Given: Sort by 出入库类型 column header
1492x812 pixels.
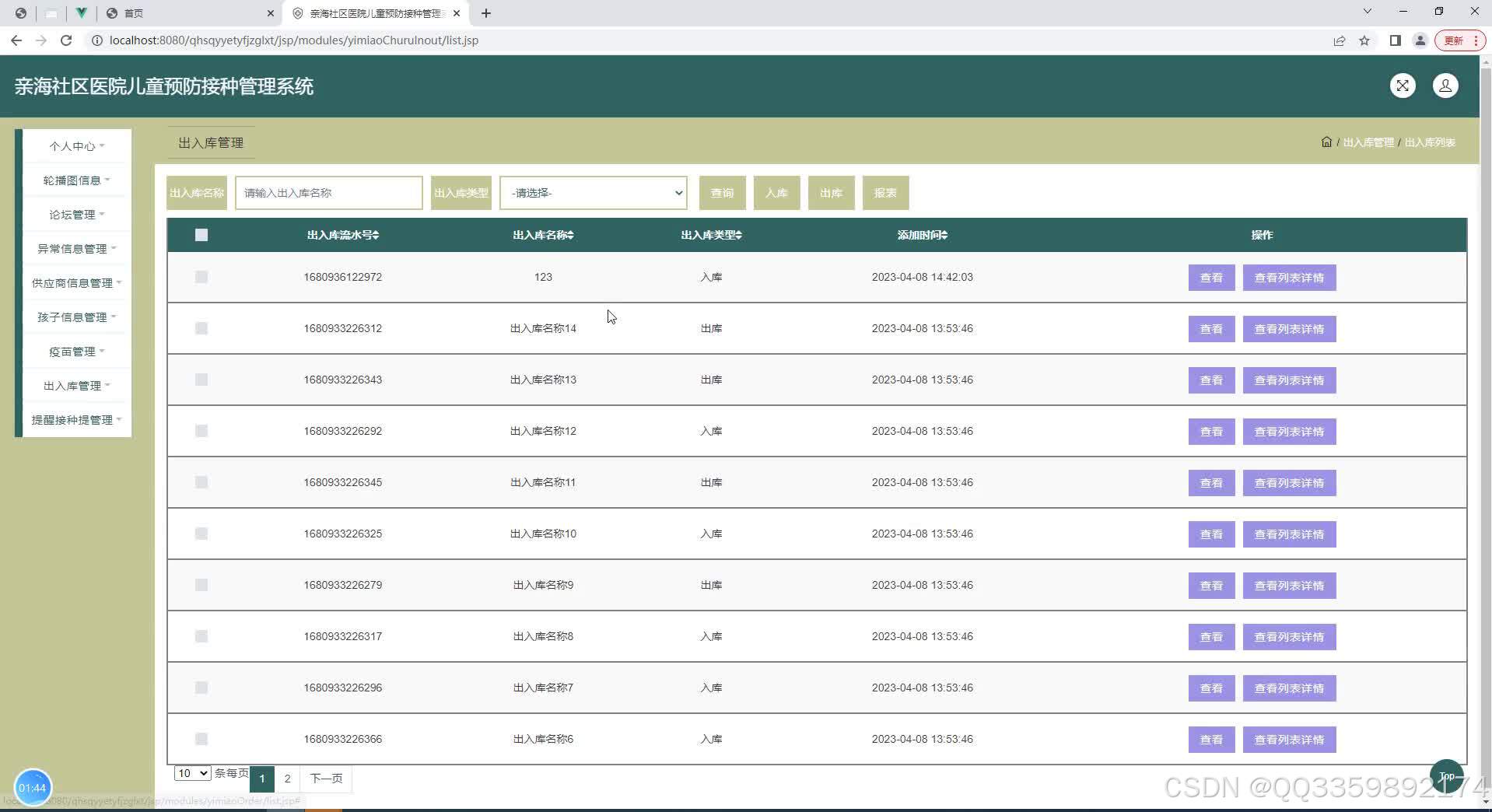Looking at the screenshot, I should (x=711, y=235).
